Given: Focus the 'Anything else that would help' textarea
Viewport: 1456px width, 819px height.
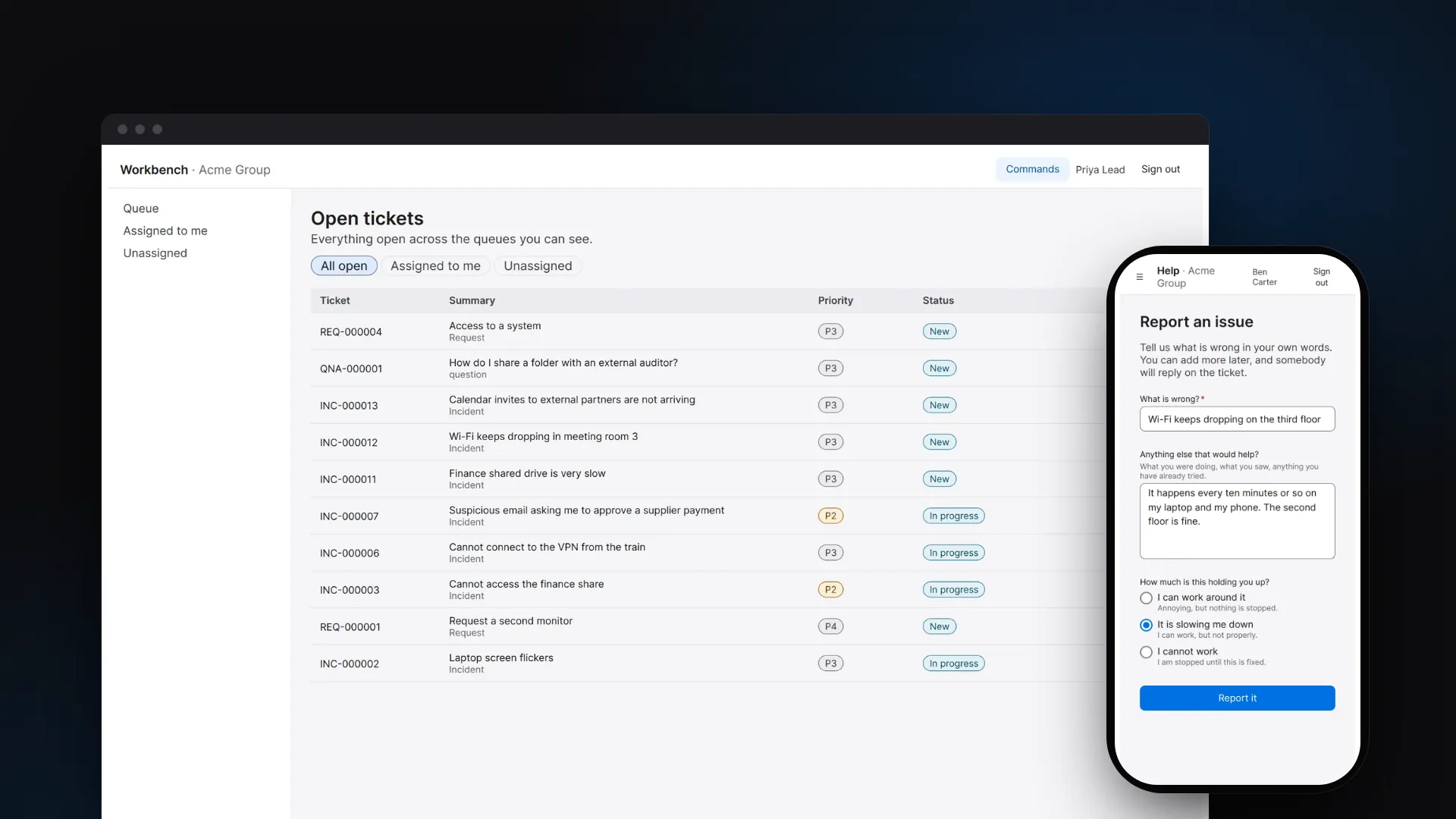Looking at the screenshot, I should coord(1237,521).
